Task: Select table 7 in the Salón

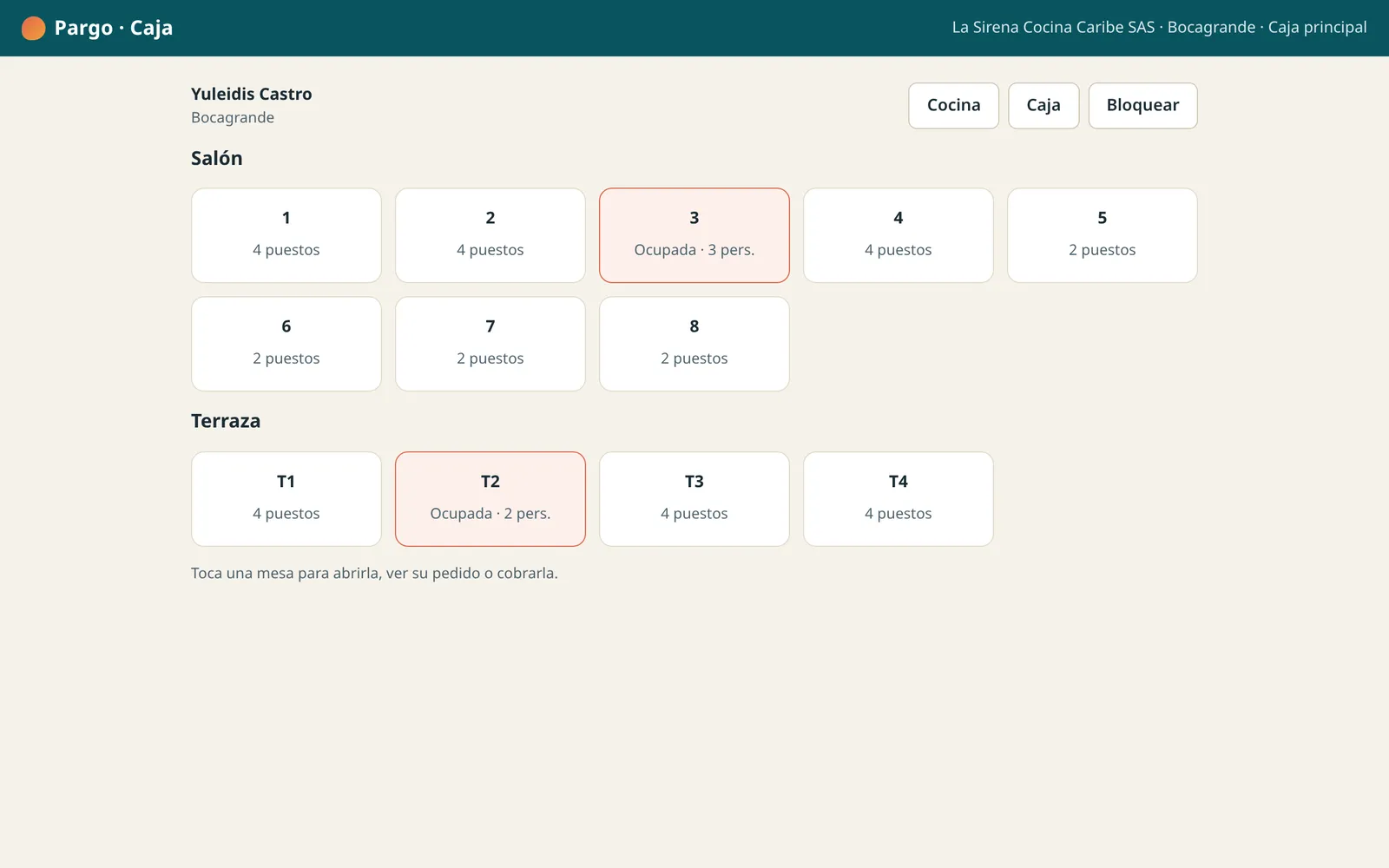Action: point(490,344)
